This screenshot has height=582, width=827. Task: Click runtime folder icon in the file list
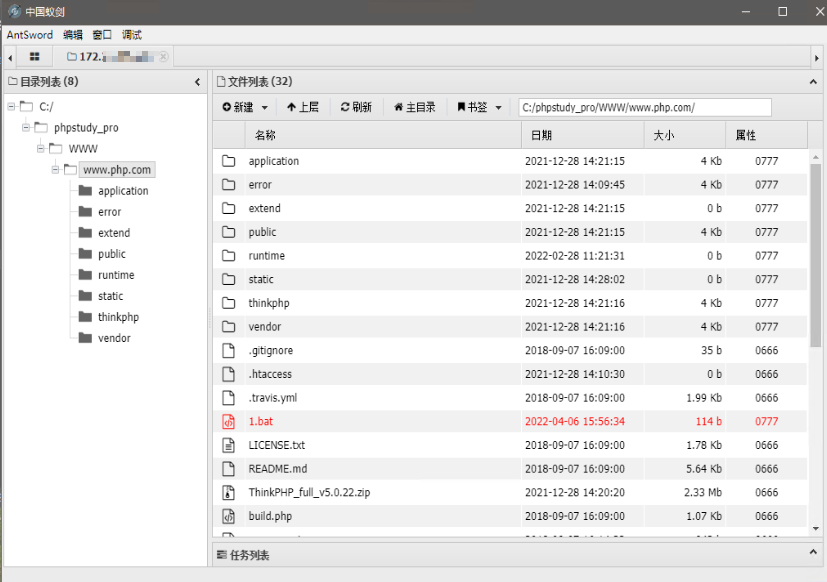228,256
